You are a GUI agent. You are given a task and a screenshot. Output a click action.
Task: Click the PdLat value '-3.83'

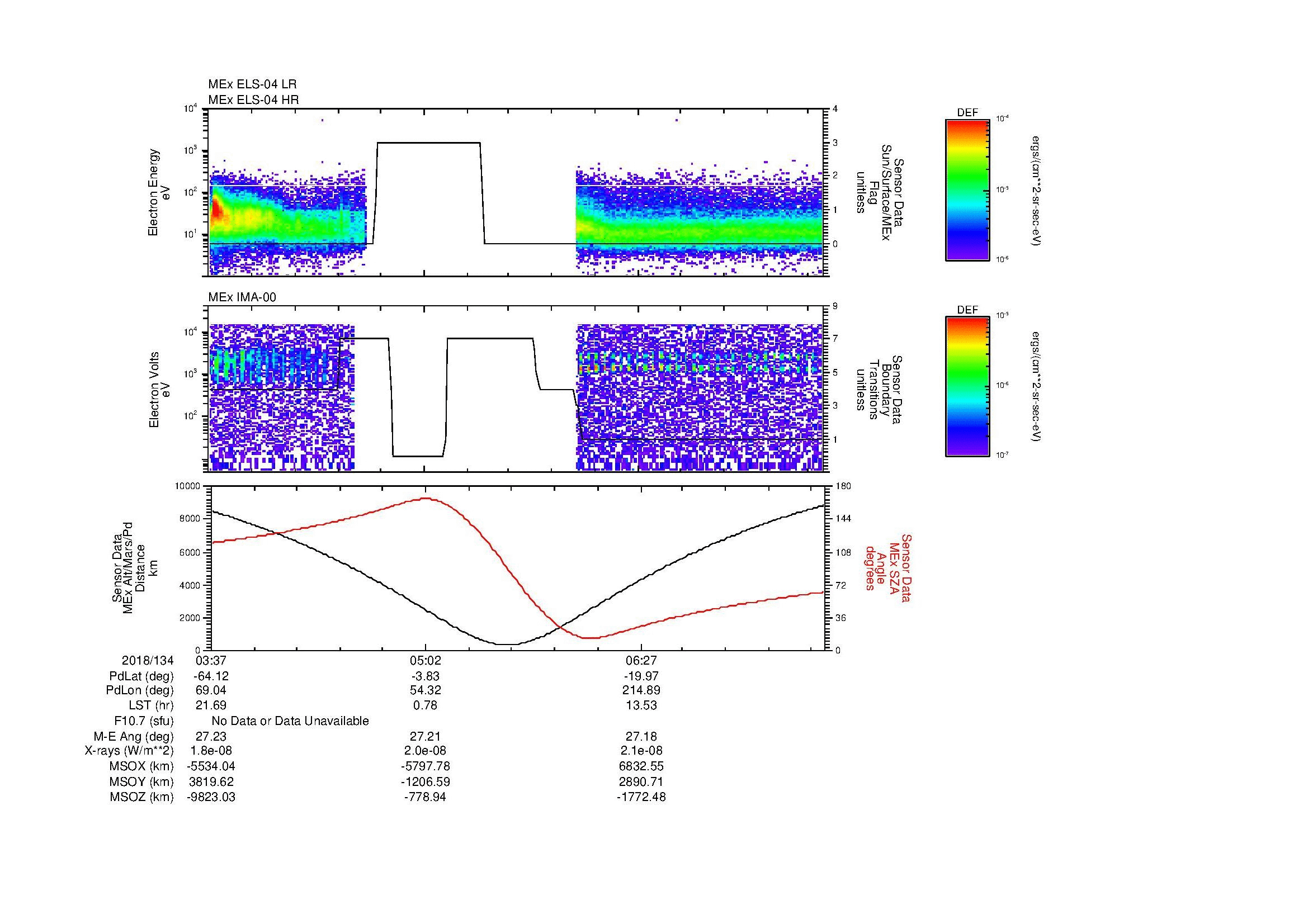click(425, 676)
